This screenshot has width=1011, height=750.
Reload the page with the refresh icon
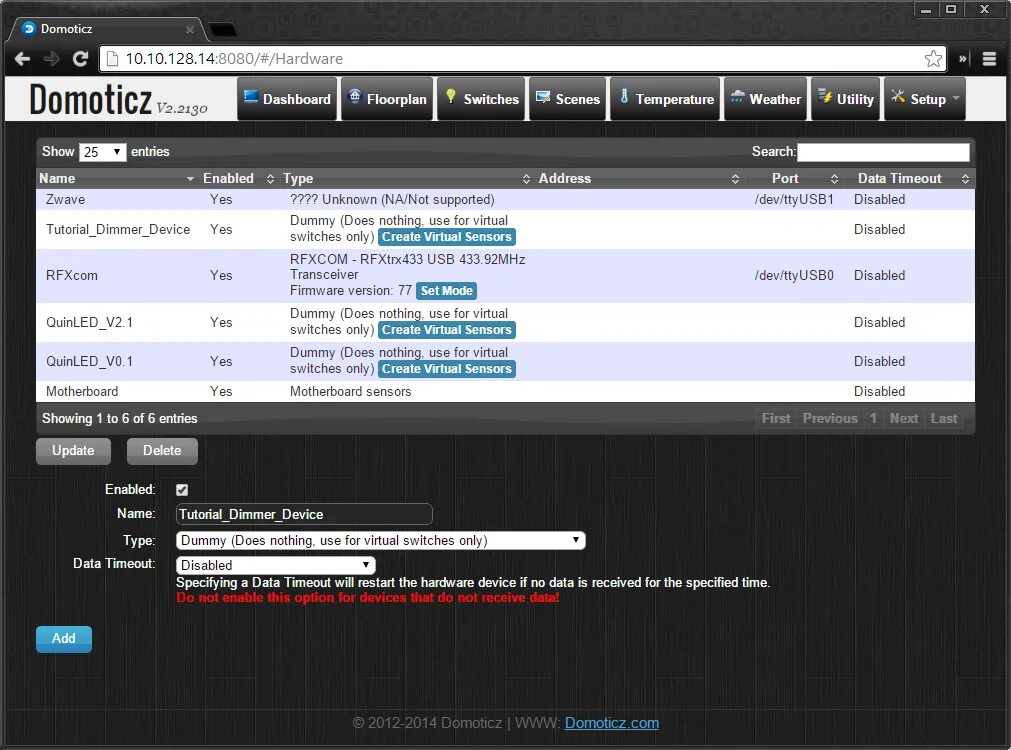coord(81,59)
